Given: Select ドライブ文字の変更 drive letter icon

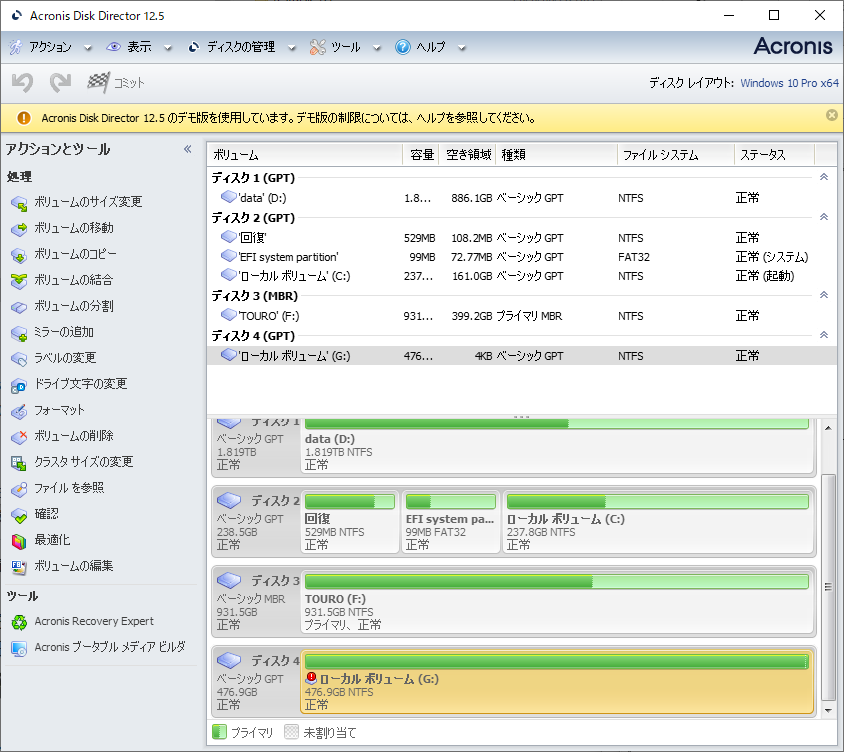Looking at the screenshot, I should [19, 385].
